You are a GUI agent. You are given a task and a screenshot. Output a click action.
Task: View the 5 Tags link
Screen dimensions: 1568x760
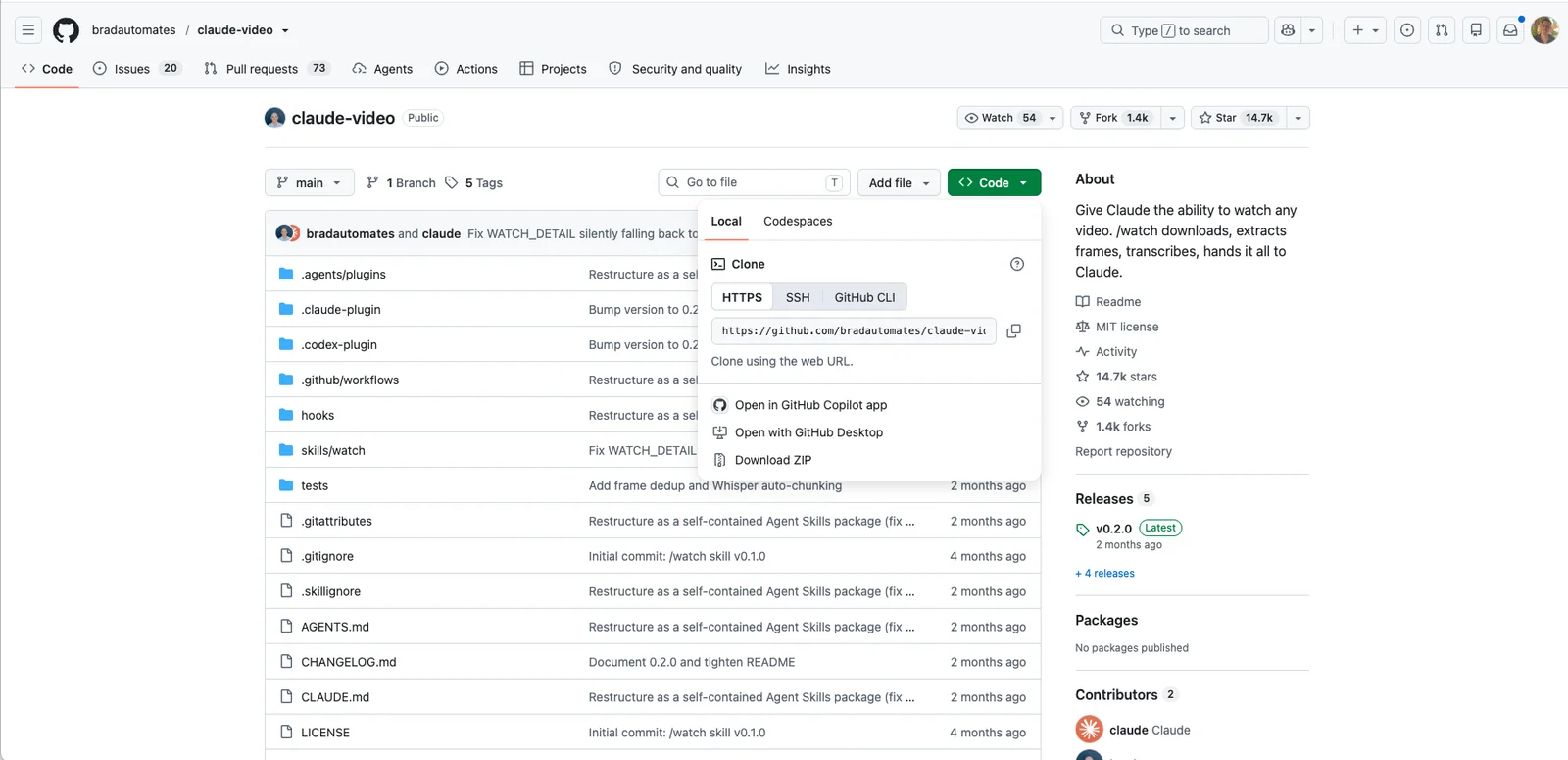click(x=473, y=183)
